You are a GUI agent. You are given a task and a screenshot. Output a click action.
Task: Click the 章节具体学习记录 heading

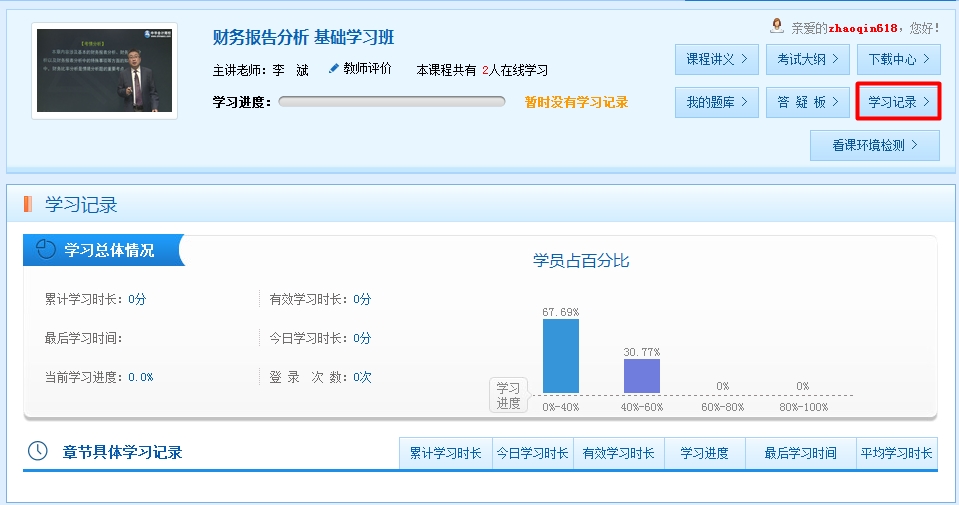[x=122, y=452]
